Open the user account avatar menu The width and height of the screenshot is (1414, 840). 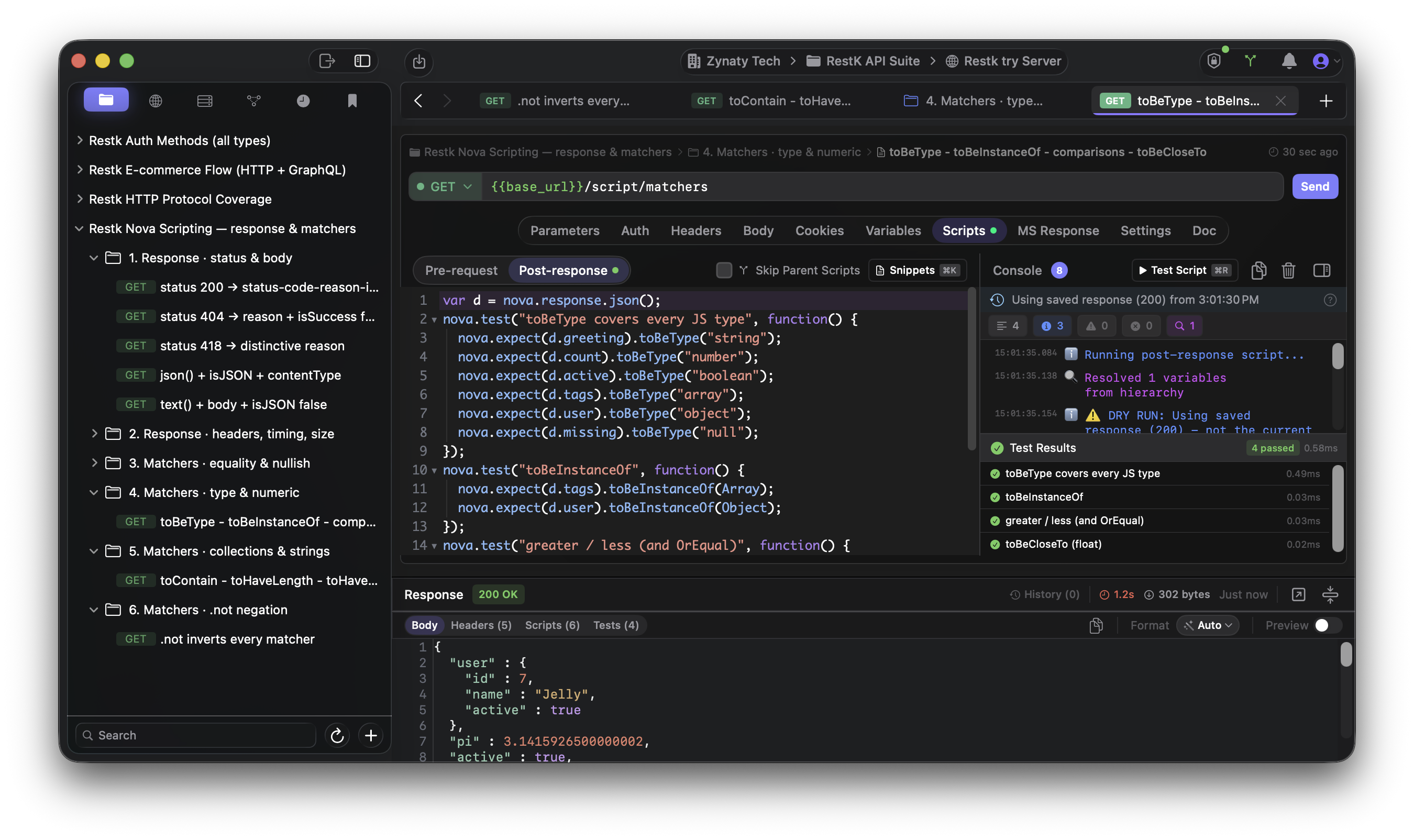(x=1325, y=61)
